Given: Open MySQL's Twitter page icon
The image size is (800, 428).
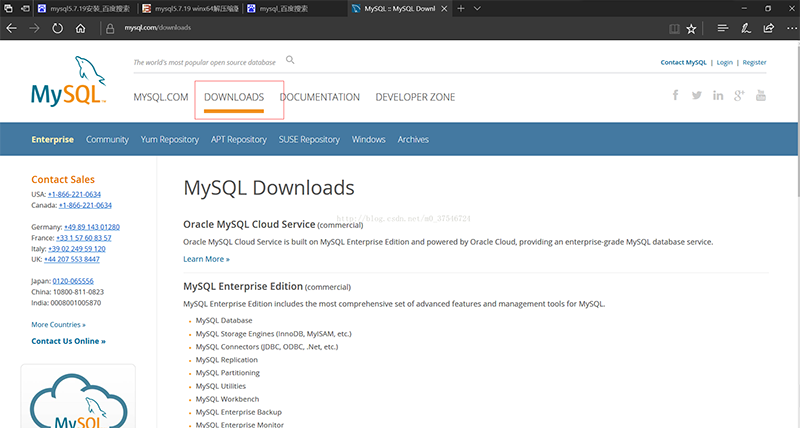Looking at the screenshot, I should [x=696, y=96].
